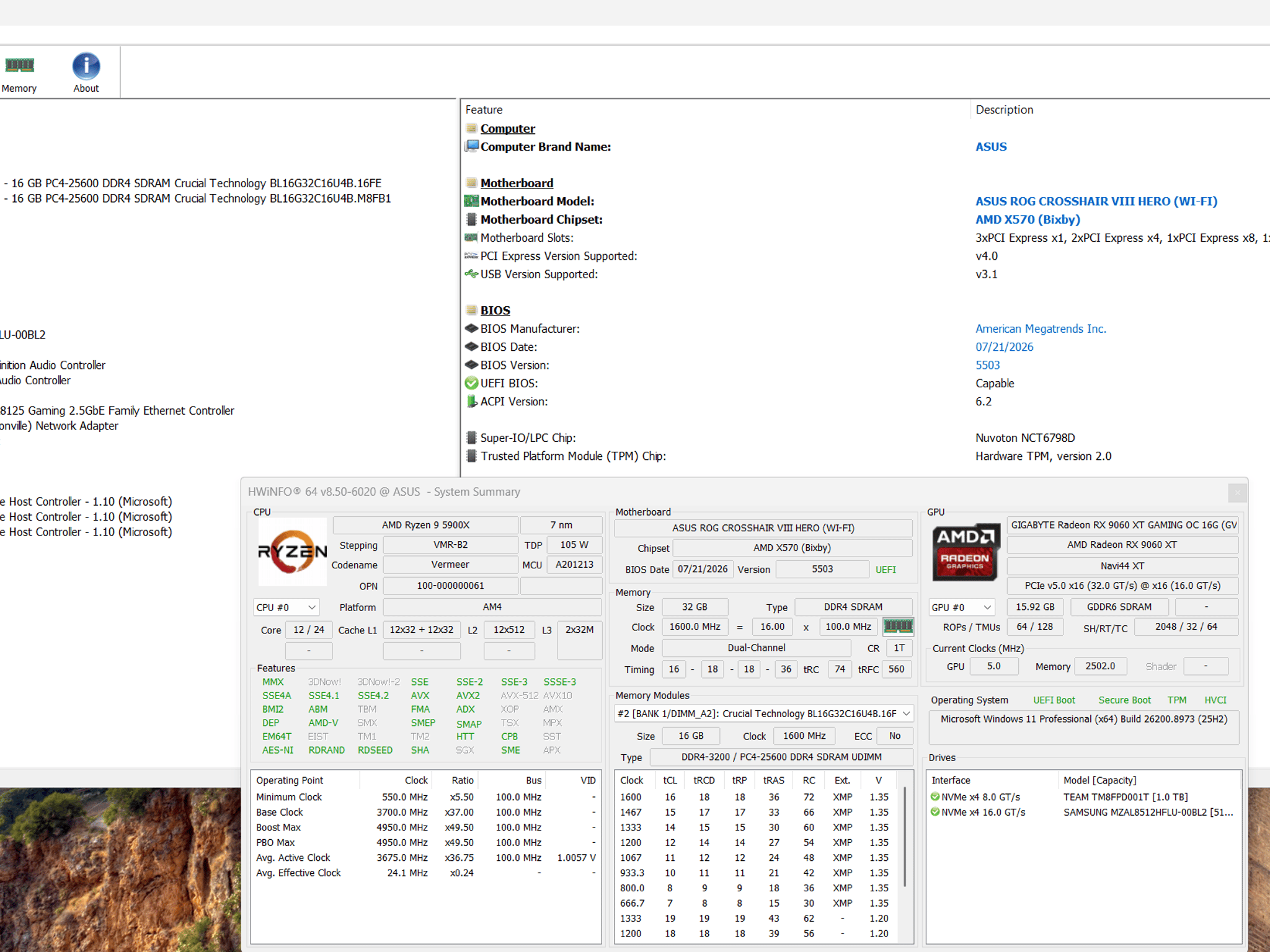Screen dimensions: 1270x952
Task: Select the Motherboard Slots row
Action: click(866, 237)
